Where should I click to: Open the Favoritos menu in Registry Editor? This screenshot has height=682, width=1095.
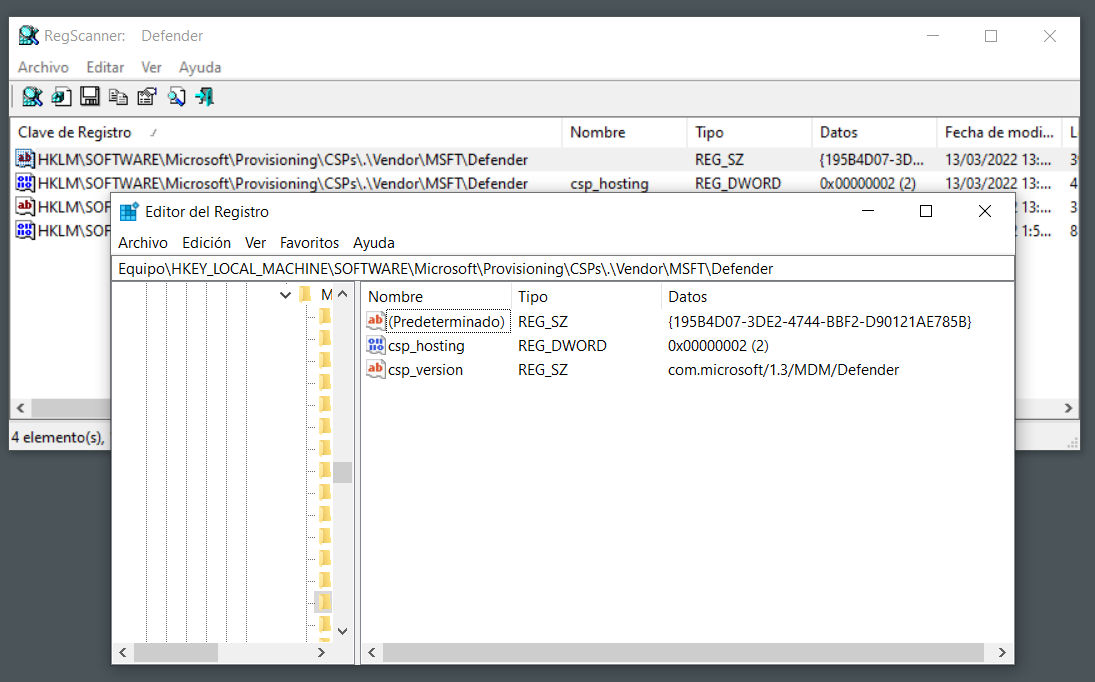pyautogui.click(x=309, y=243)
